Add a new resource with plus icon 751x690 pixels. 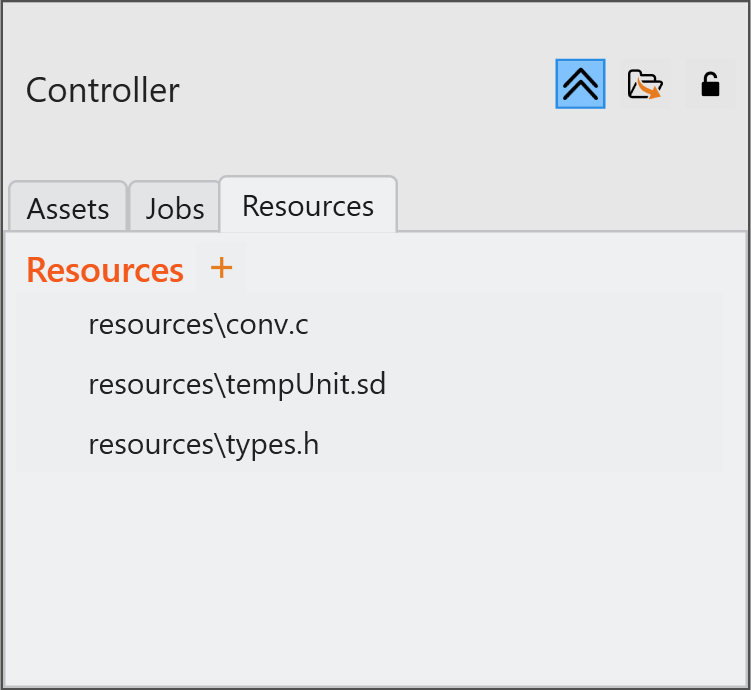pyautogui.click(x=221, y=268)
